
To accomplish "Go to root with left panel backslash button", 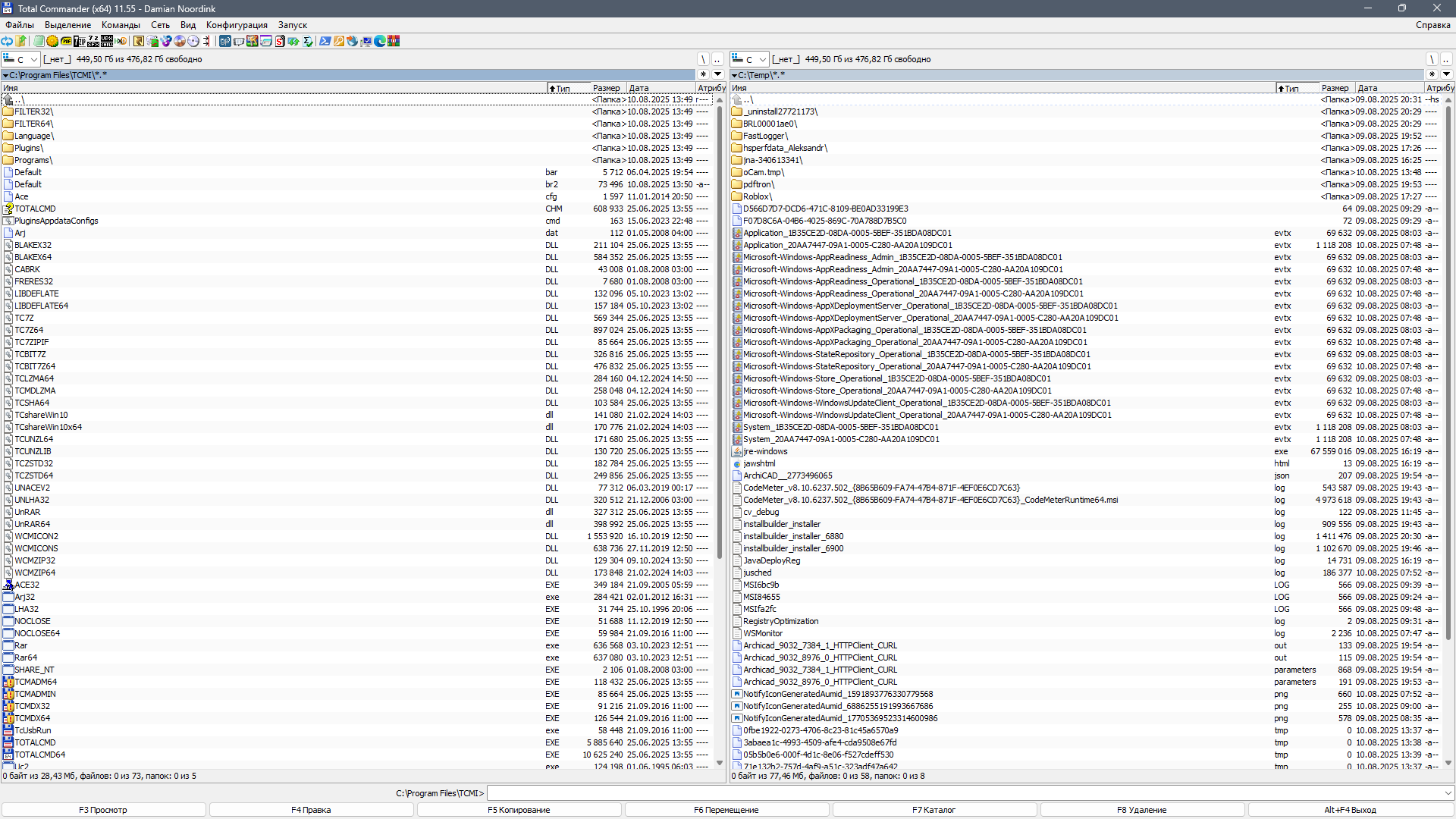I will (703, 59).
